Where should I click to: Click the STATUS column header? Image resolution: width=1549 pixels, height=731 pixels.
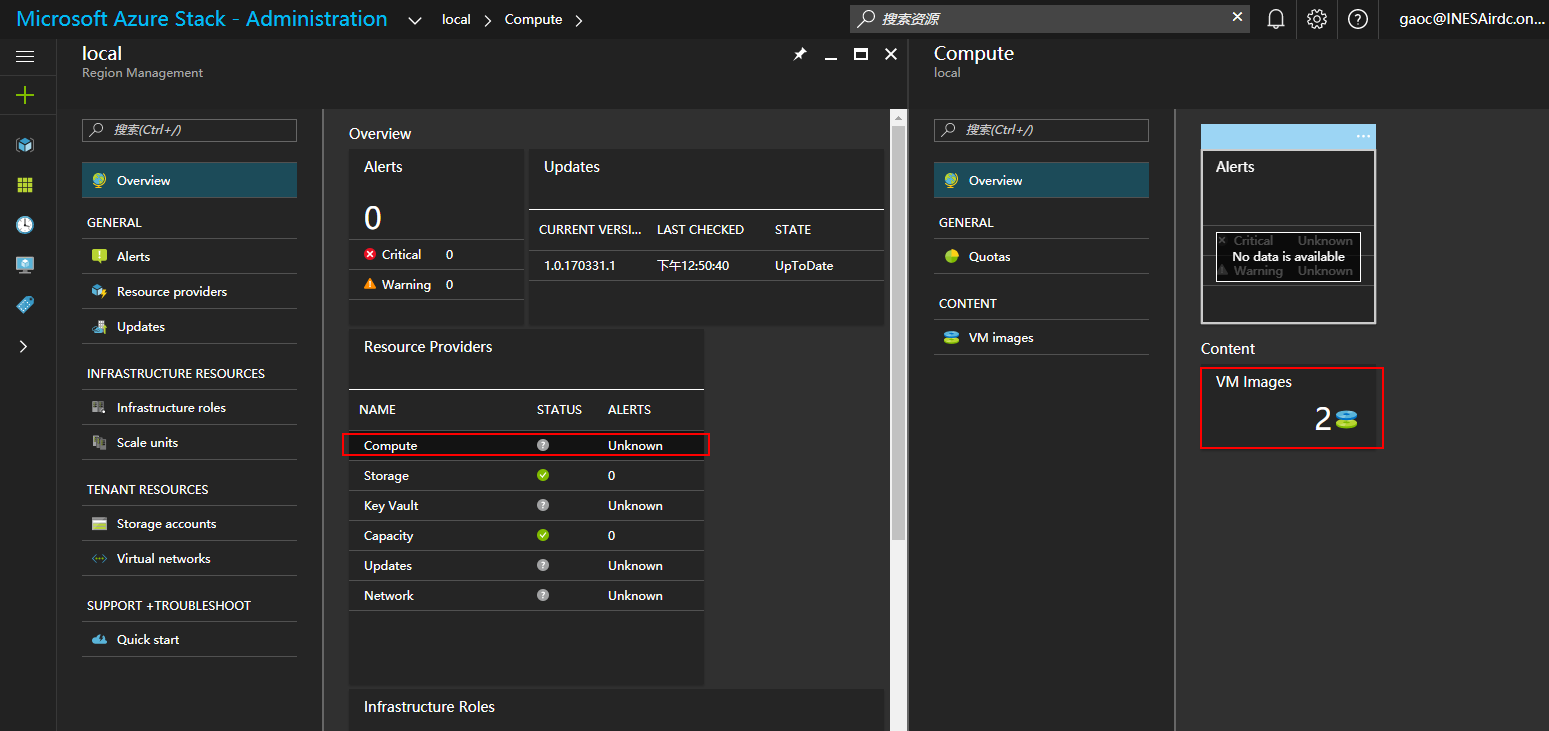[x=559, y=409]
